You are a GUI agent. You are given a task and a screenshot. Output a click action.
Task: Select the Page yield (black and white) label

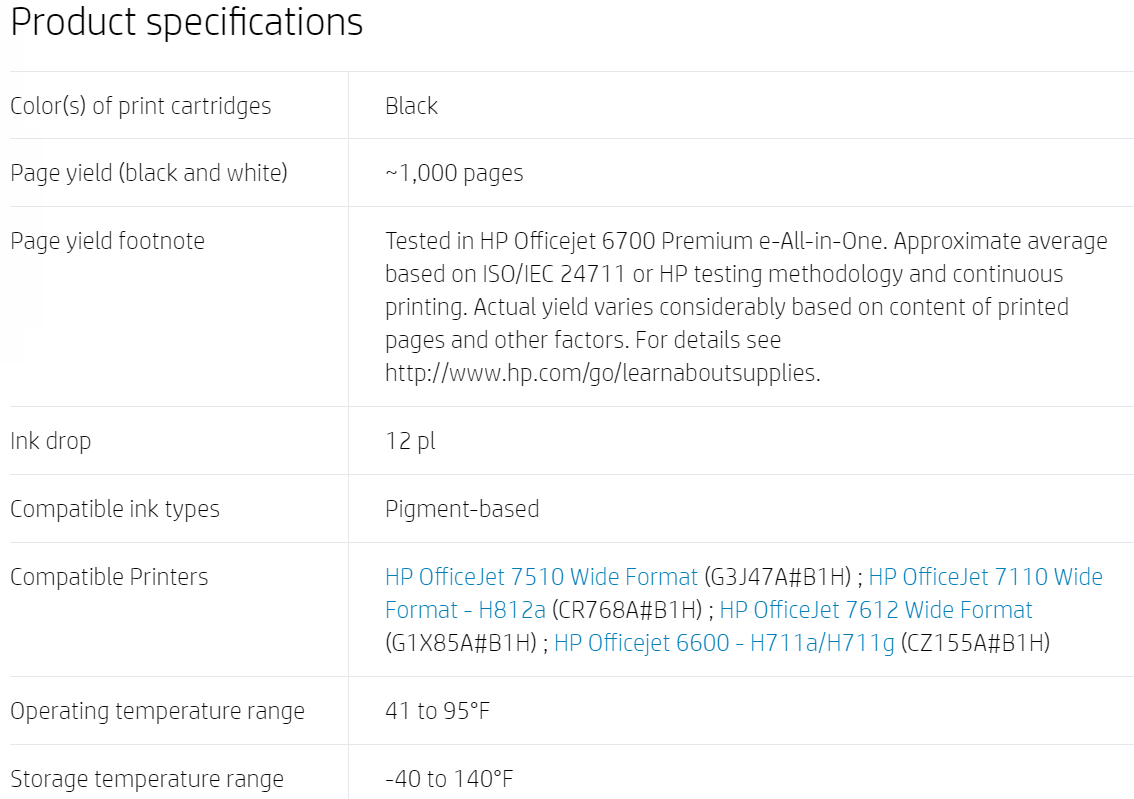pos(148,173)
